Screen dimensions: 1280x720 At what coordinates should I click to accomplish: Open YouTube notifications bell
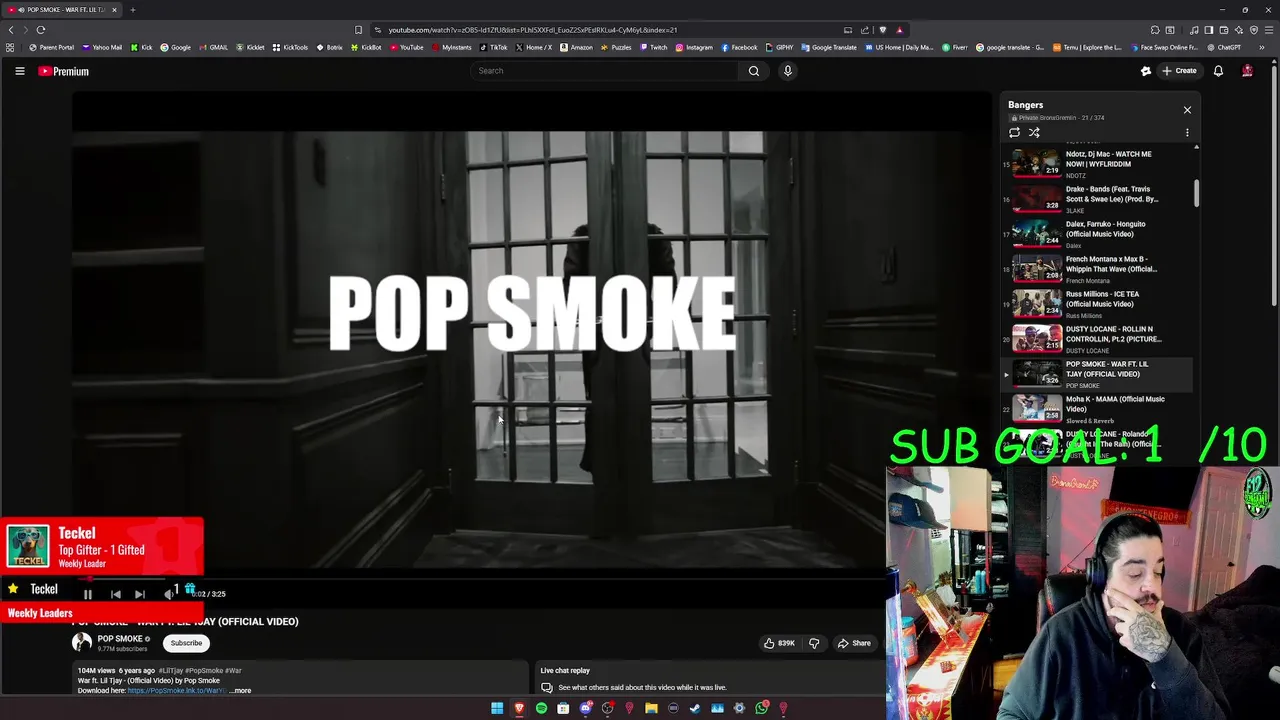(x=1218, y=71)
